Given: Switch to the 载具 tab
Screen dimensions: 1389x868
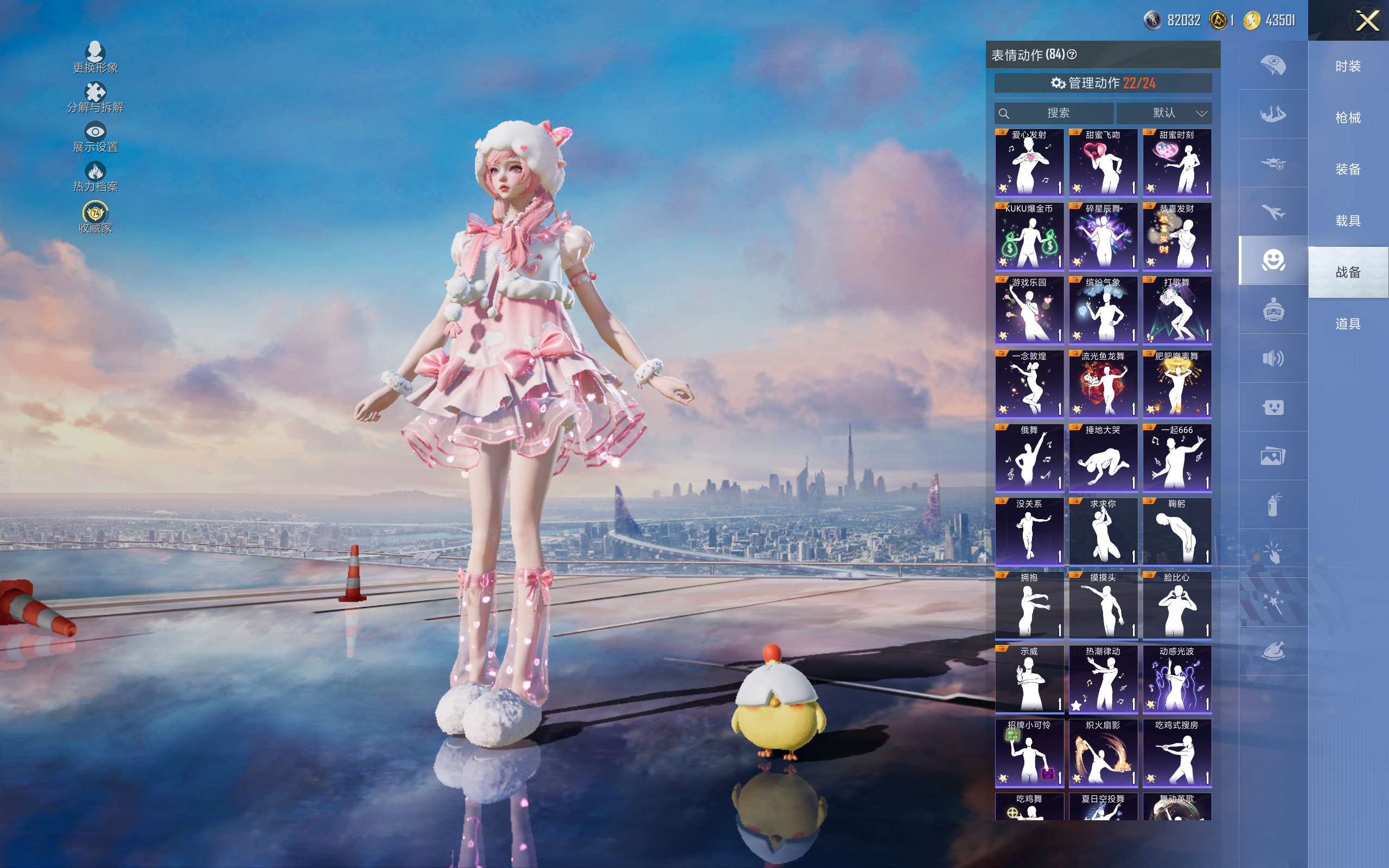Looking at the screenshot, I should (1347, 221).
